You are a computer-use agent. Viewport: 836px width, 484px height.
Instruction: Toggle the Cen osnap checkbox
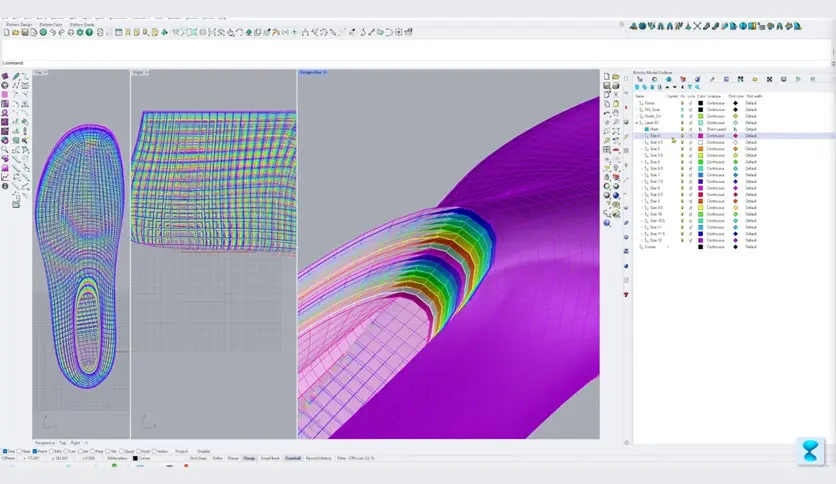point(66,451)
